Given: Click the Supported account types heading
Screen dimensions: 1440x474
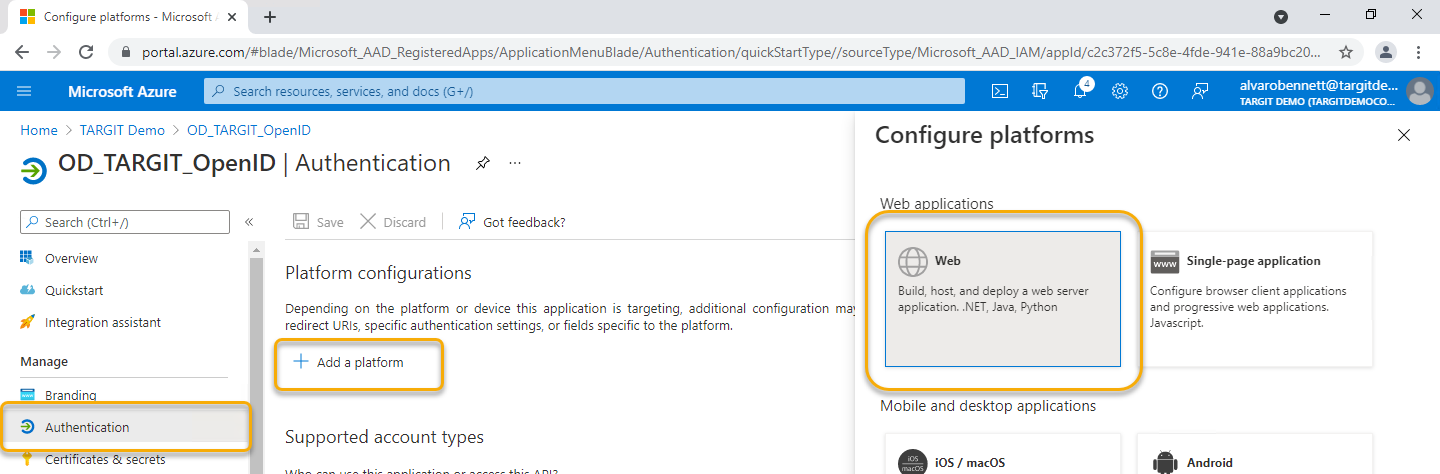Looking at the screenshot, I should pos(384,437).
